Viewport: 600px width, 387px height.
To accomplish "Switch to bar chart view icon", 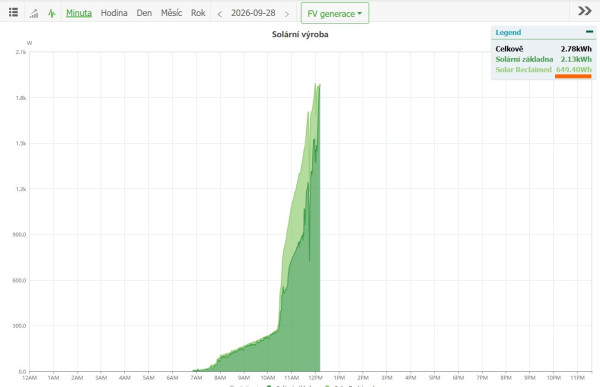I will coord(34,13).
